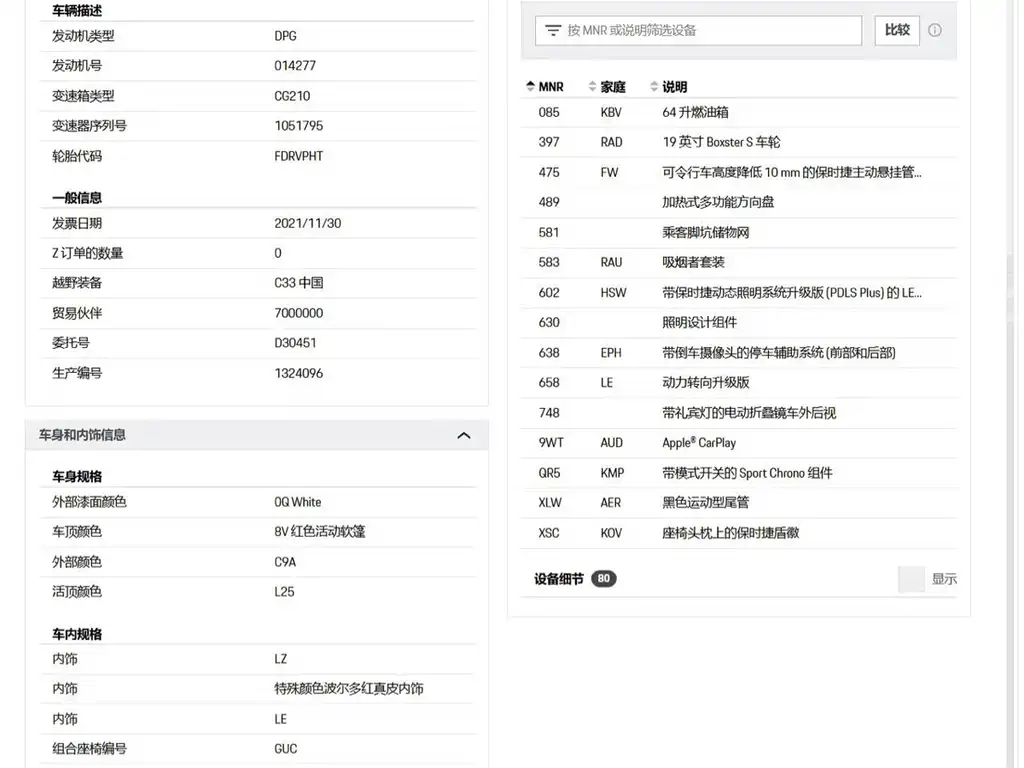Select the 19 英寸 Boxster S 车轮 row
This screenshot has height=768, width=1024.
tap(739, 142)
